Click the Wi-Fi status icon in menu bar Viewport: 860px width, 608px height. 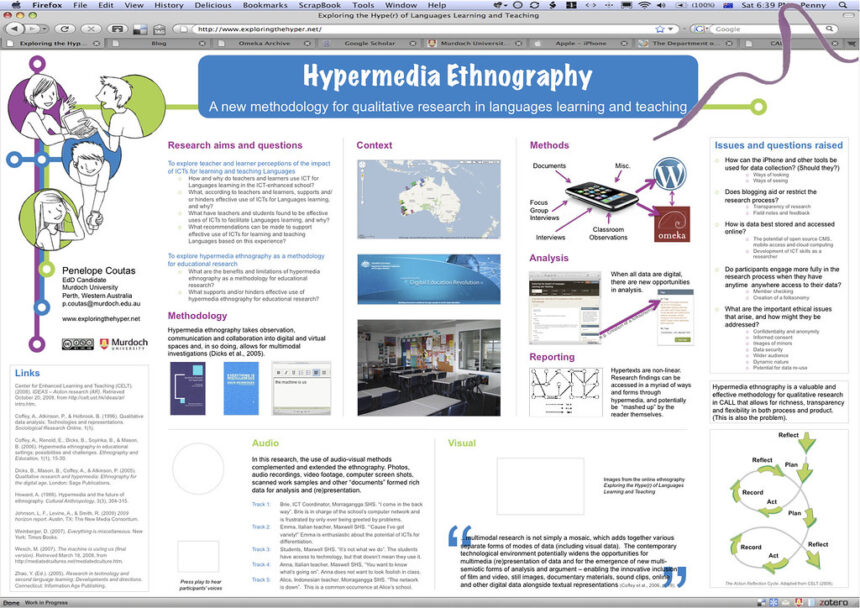644,5
